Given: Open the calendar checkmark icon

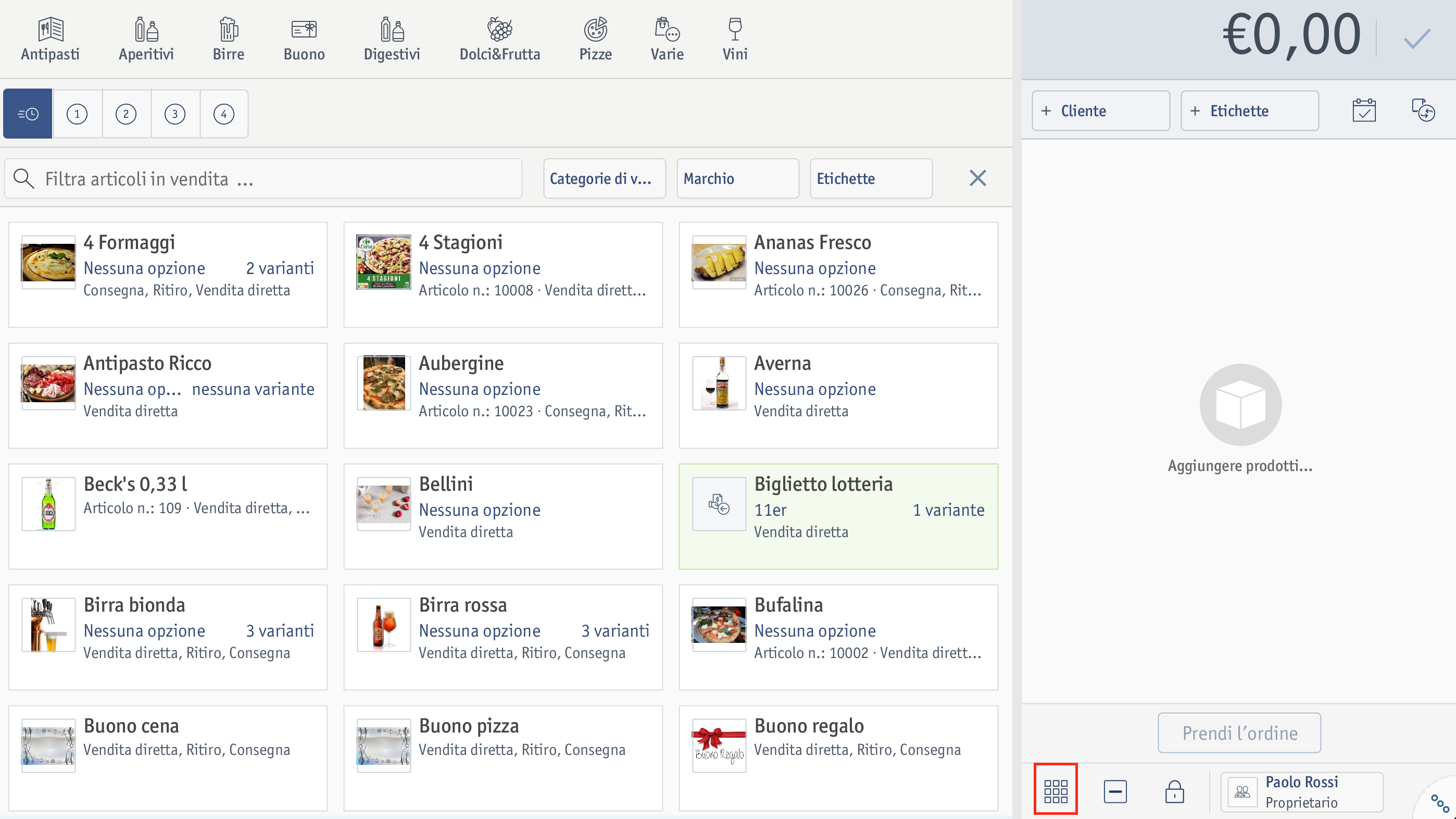Looking at the screenshot, I should tap(1364, 111).
